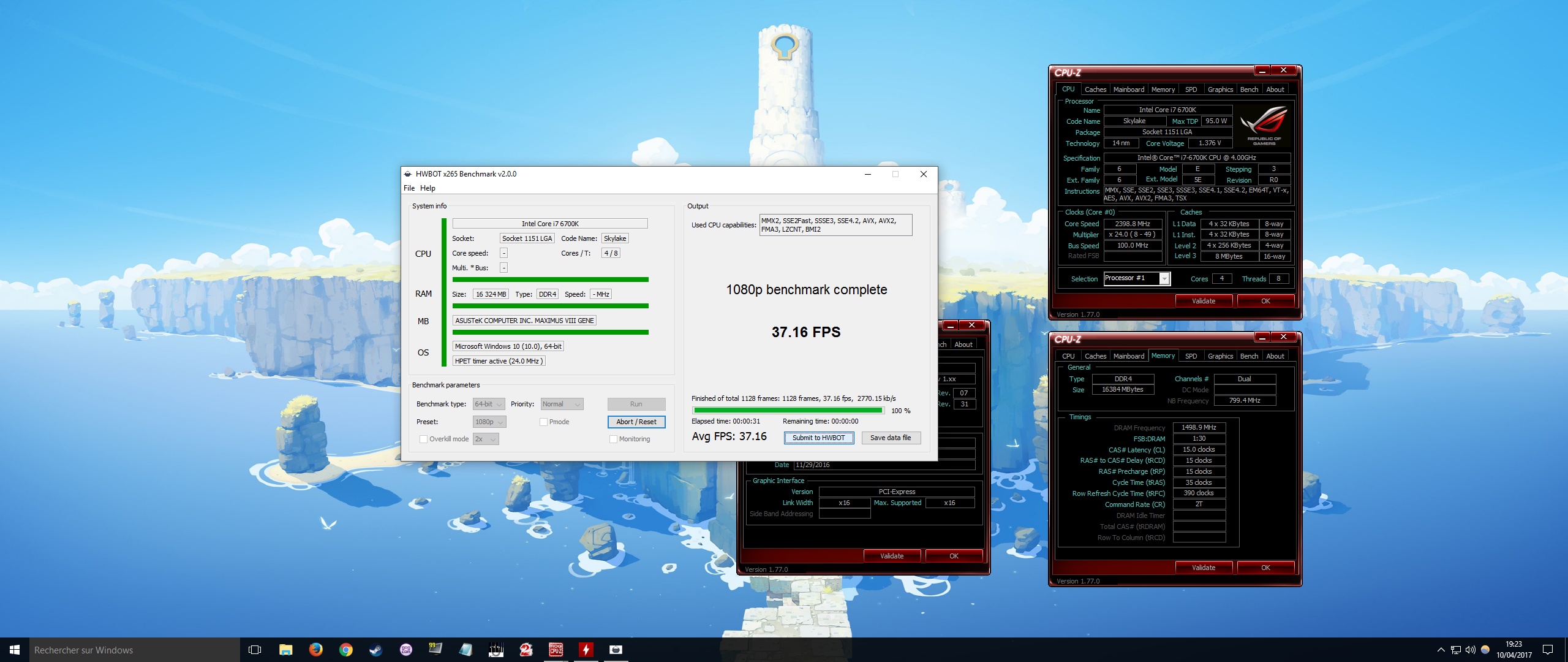Switch to ROG CPU-Z in the taskbar

(x=556, y=650)
